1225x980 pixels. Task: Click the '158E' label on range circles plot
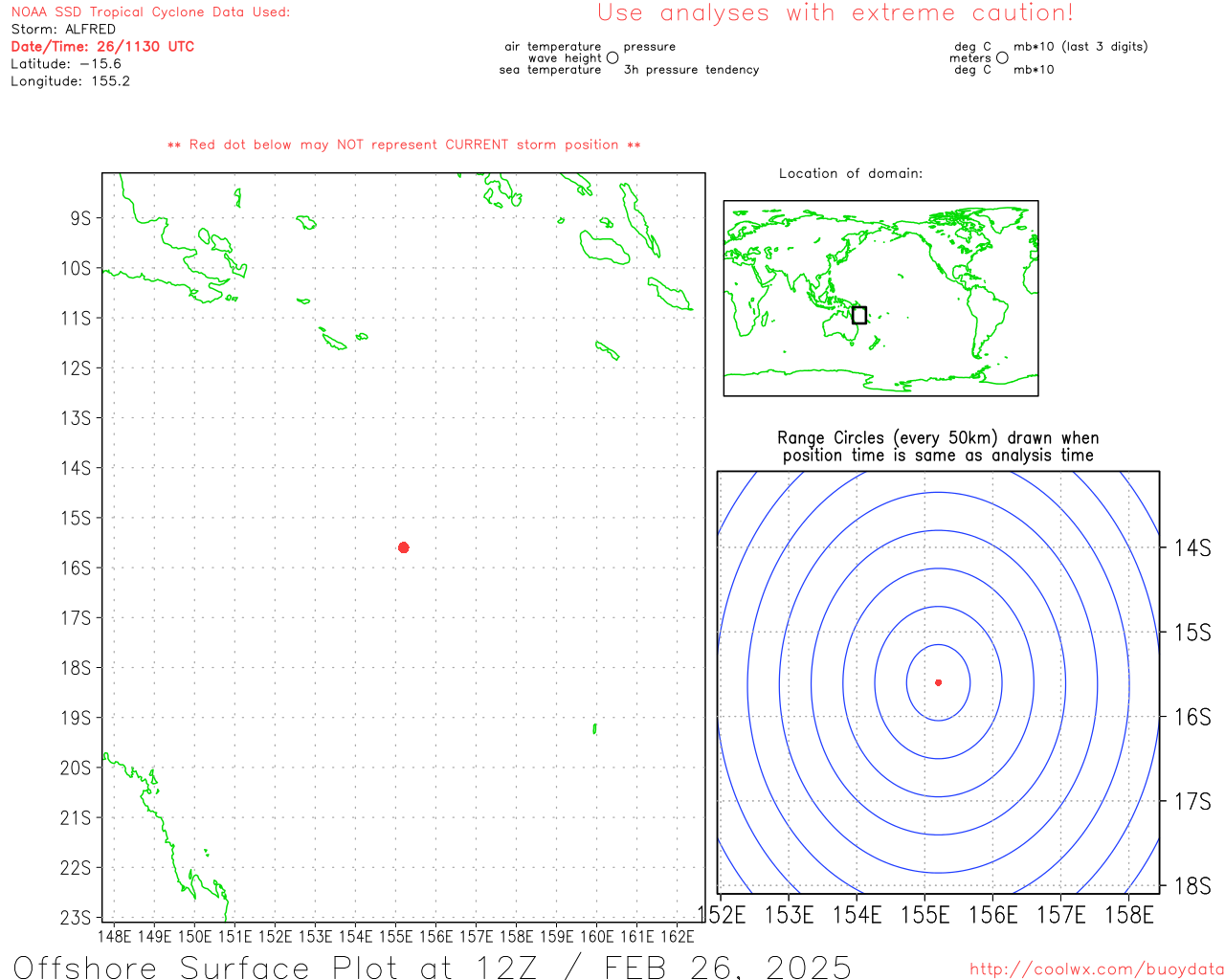(1129, 915)
